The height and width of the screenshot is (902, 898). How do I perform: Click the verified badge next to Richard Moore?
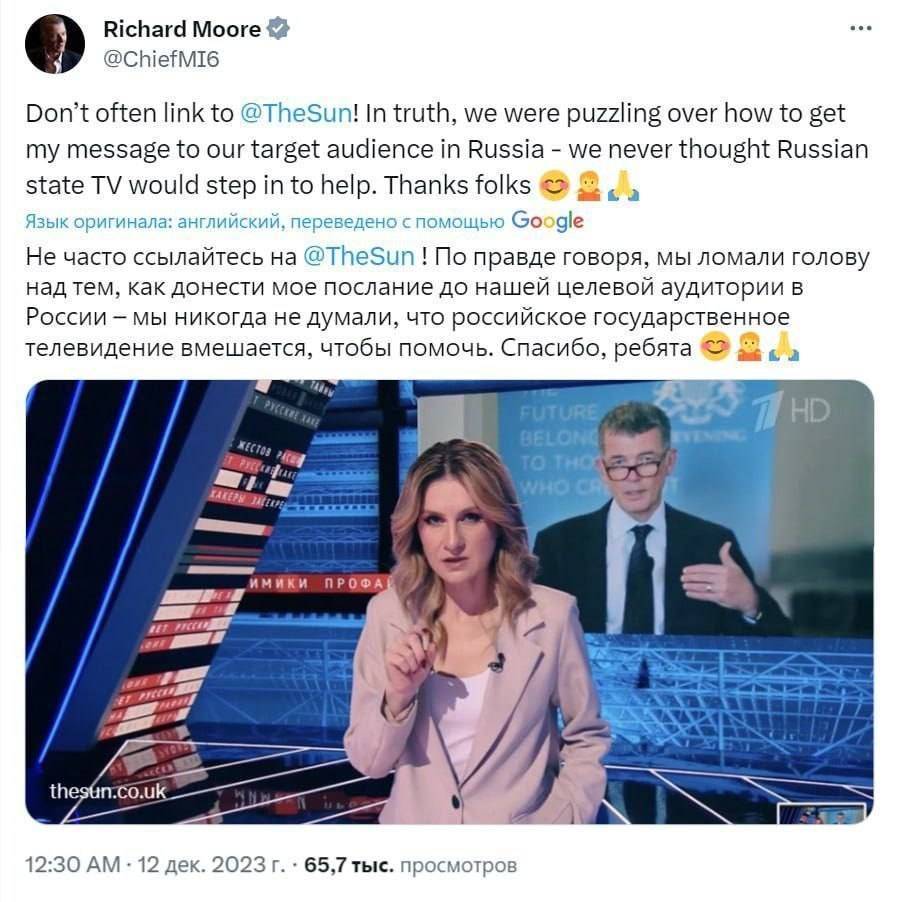278,29
